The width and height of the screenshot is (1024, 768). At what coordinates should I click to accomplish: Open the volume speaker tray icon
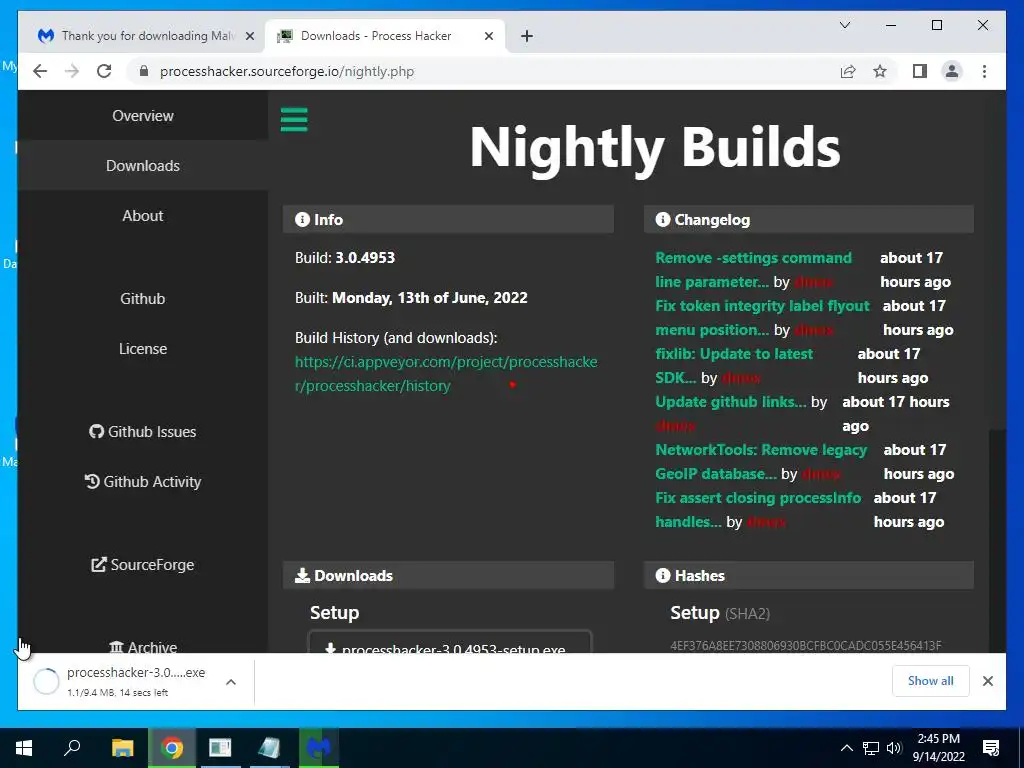pyautogui.click(x=894, y=748)
